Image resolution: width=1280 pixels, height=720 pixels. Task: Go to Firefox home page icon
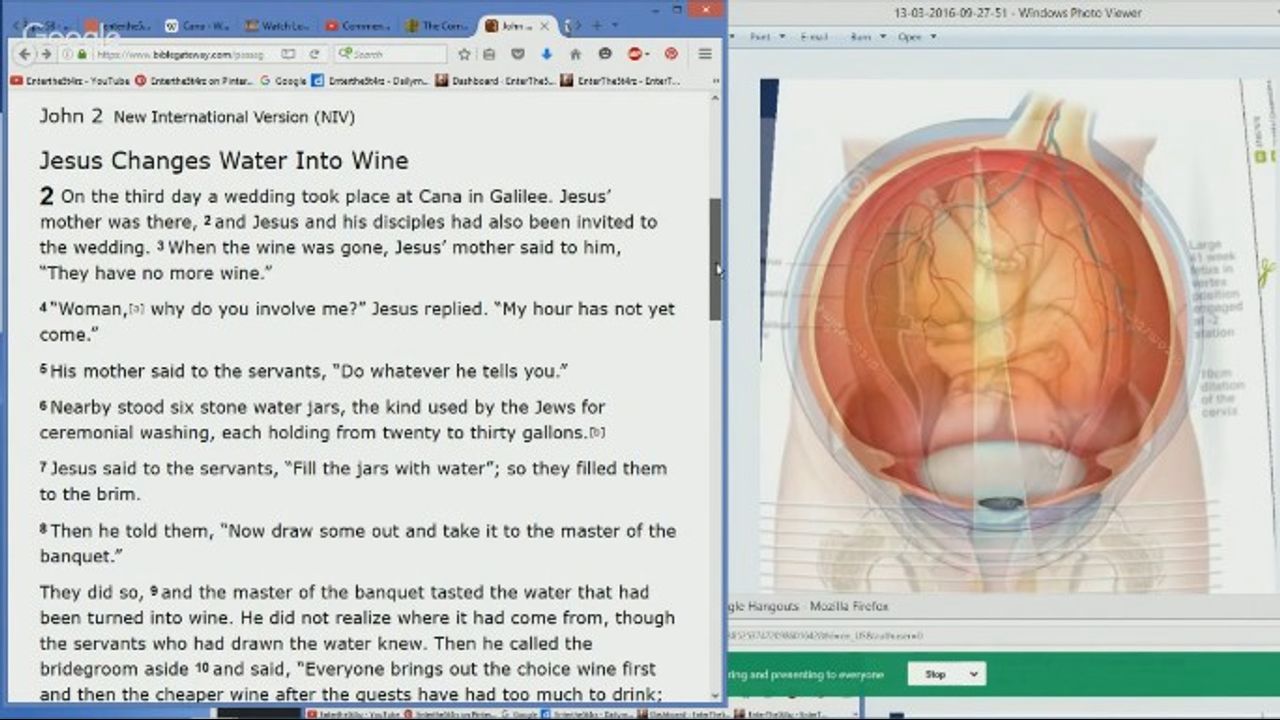pyautogui.click(x=575, y=54)
